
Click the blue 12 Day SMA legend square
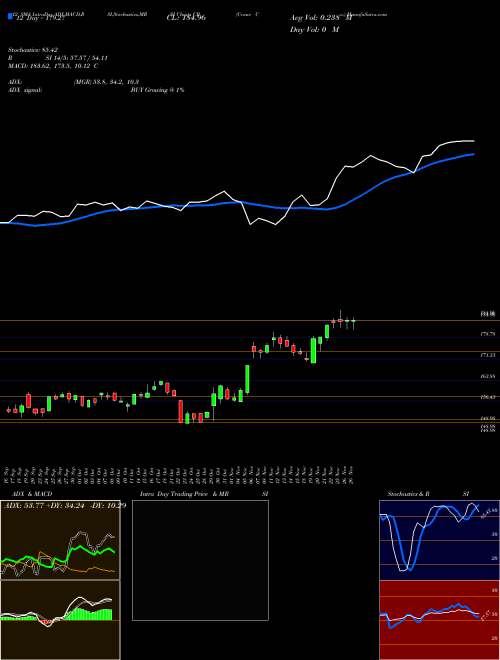pyautogui.click(x=10, y=16)
